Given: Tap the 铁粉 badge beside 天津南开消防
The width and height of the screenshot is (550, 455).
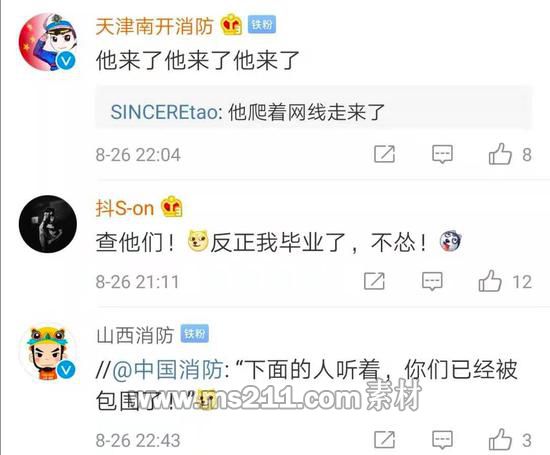Looking at the screenshot, I should click(x=262, y=25).
